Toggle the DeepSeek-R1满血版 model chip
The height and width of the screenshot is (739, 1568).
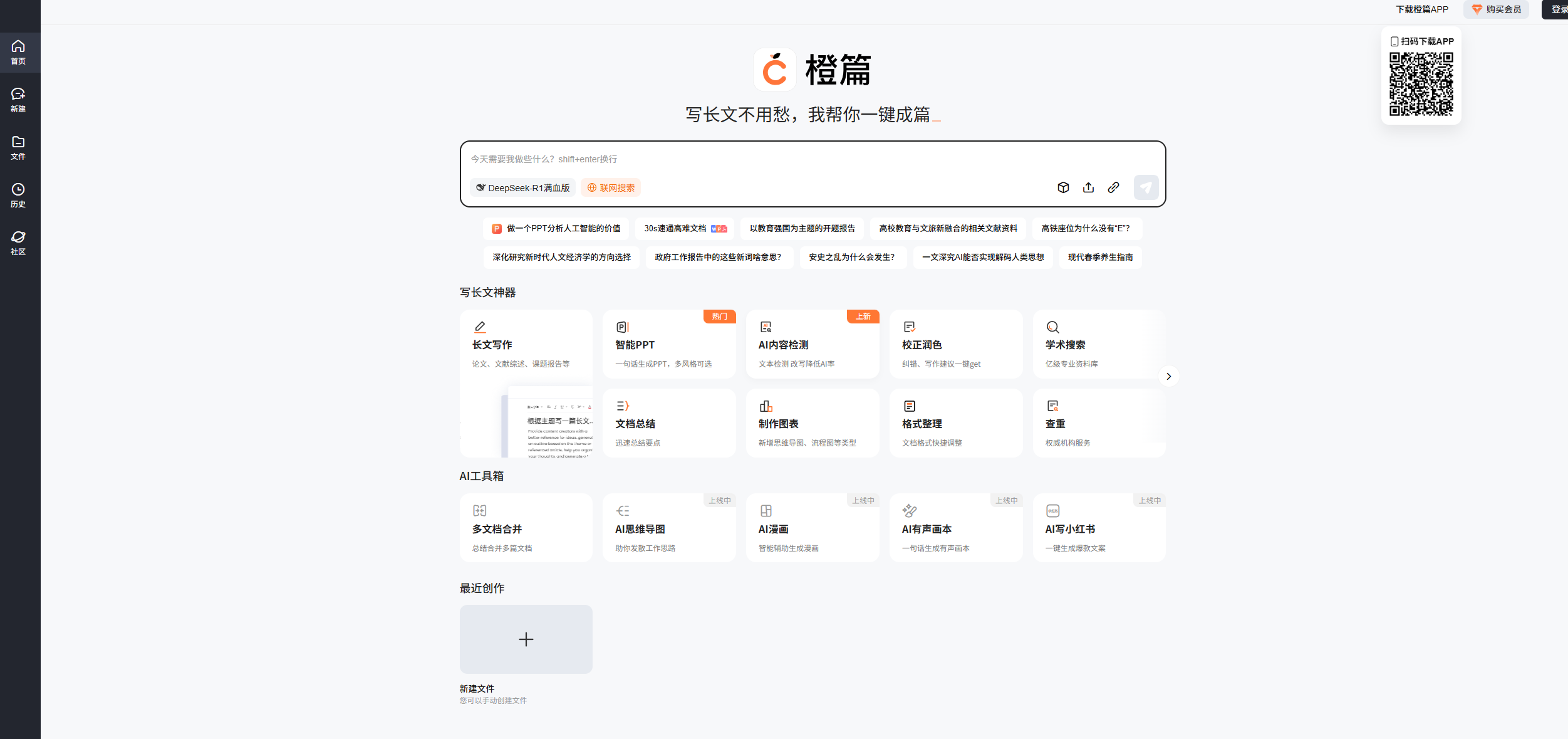[523, 187]
